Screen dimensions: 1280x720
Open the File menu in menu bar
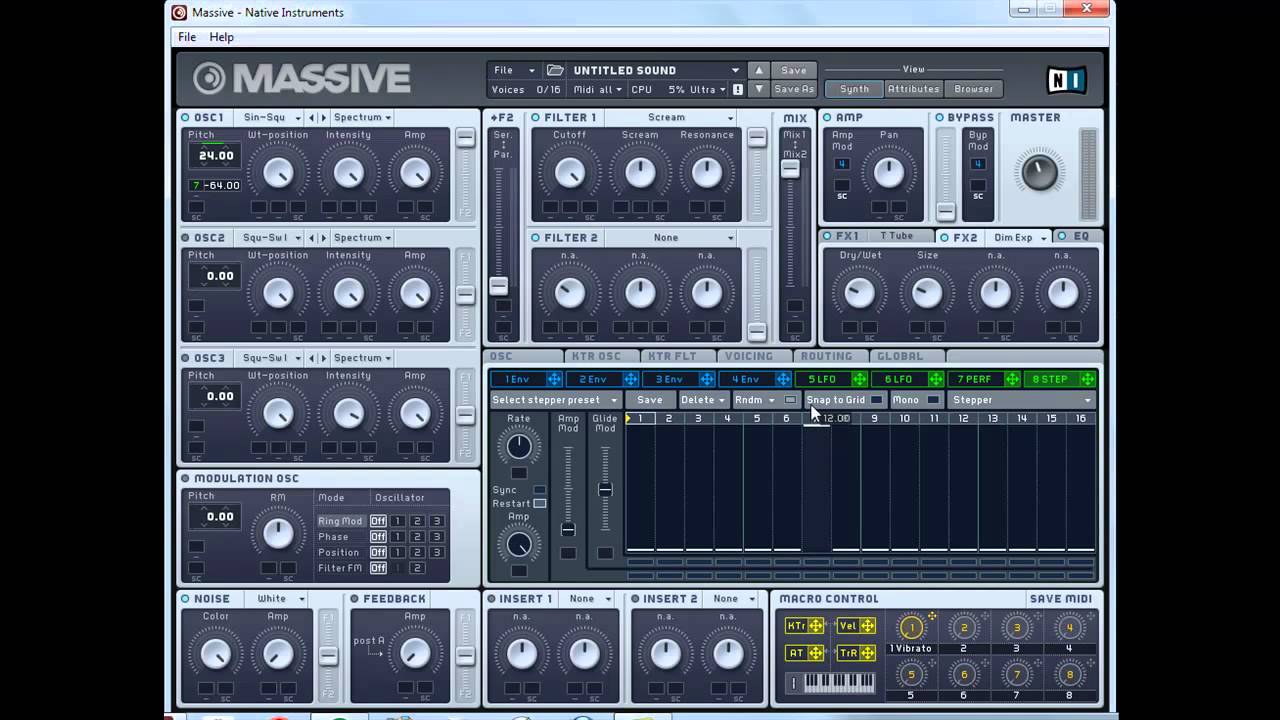[187, 37]
